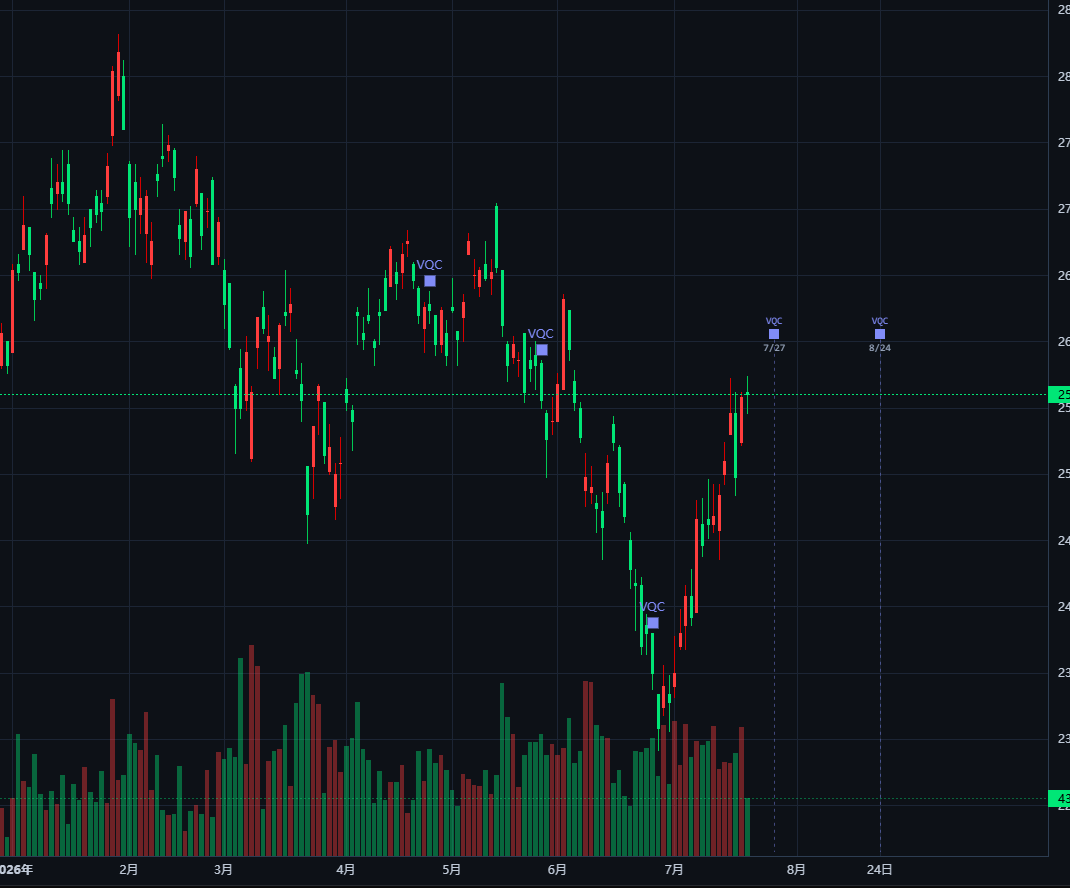Open the future VQC marker dated 8/24
Screen dimensions: 1070x888
(880, 334)
